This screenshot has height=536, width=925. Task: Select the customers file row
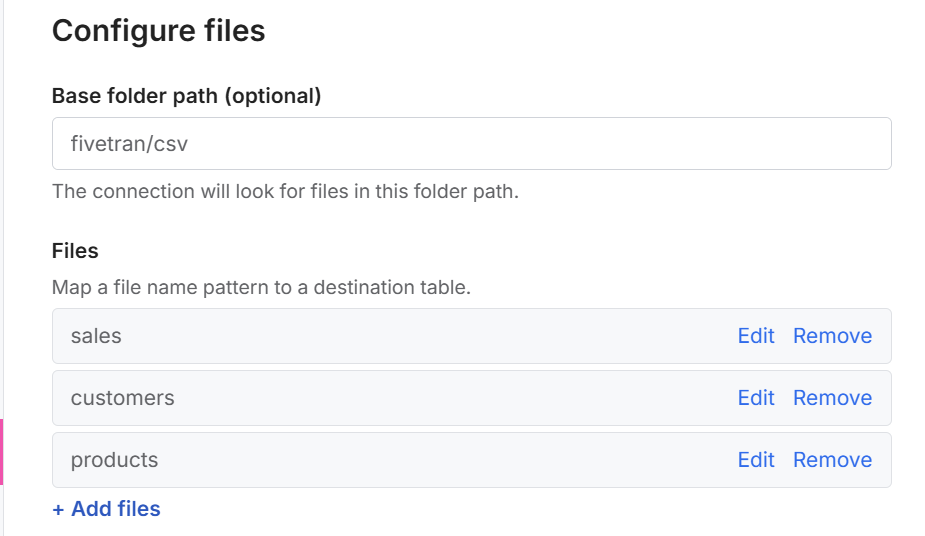400,398
